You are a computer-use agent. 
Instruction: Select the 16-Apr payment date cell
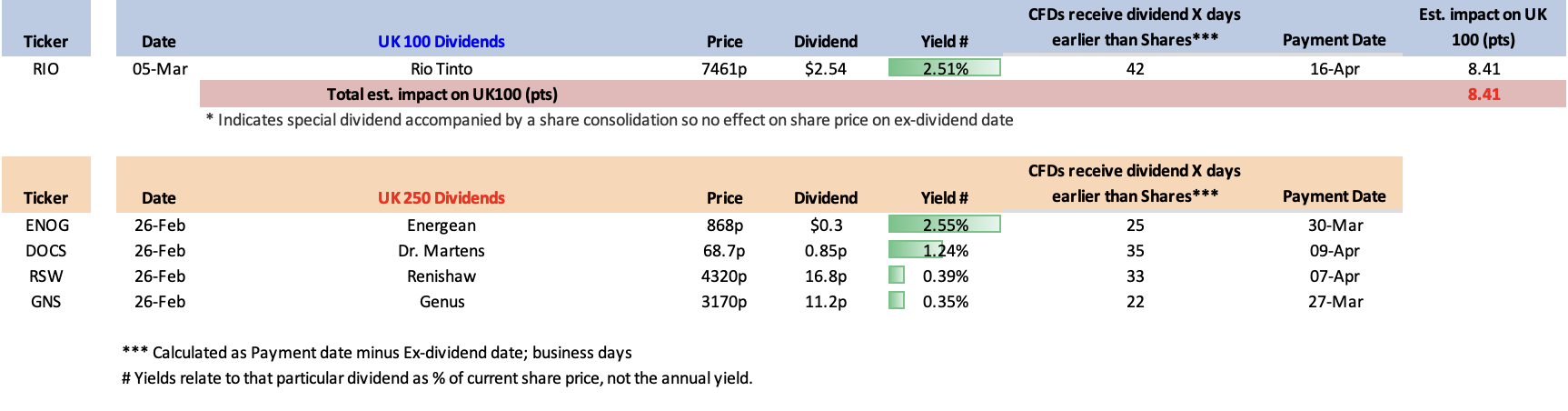1334,69
